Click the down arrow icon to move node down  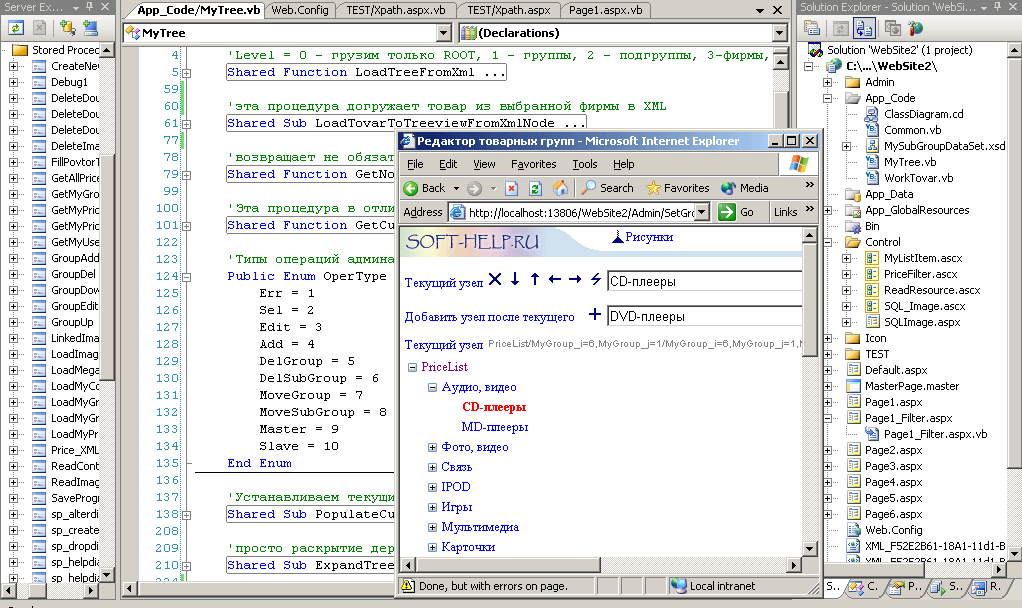point(515,280)
